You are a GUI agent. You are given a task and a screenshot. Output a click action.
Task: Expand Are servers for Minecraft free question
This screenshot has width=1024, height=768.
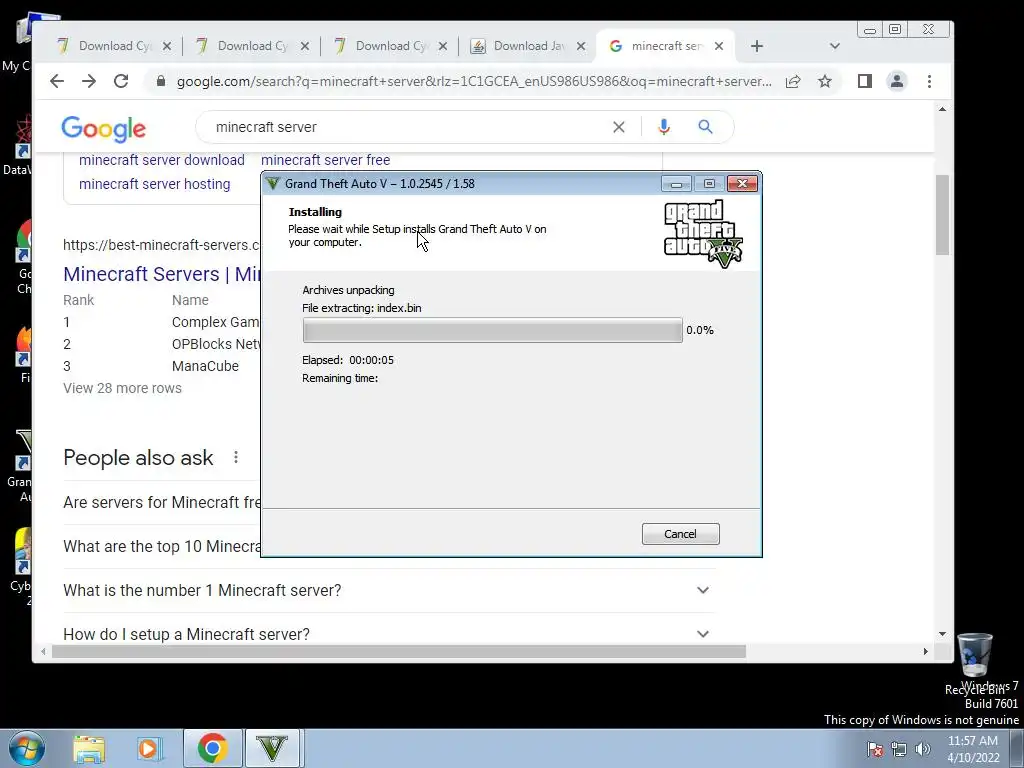pyautogui.click(x=162, y=502)
